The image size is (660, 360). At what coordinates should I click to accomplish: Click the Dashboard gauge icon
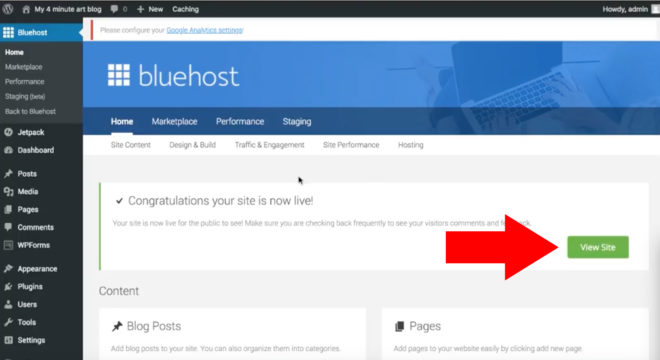coord(8,150)
